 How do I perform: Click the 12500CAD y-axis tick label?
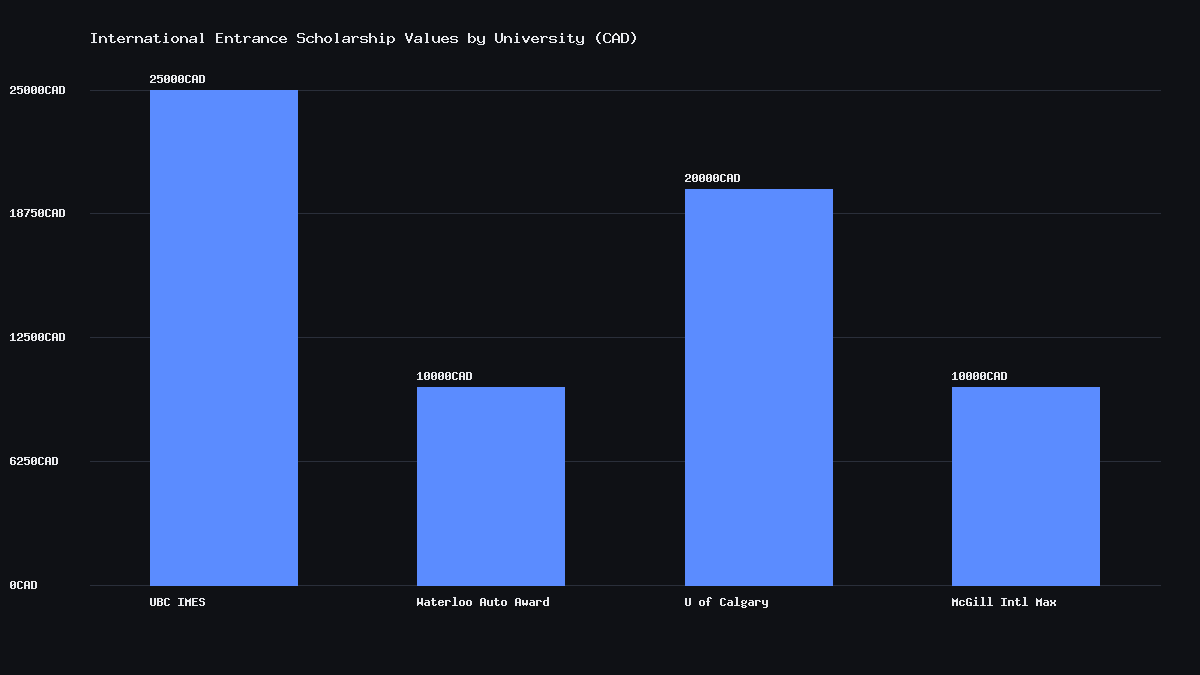38,337
